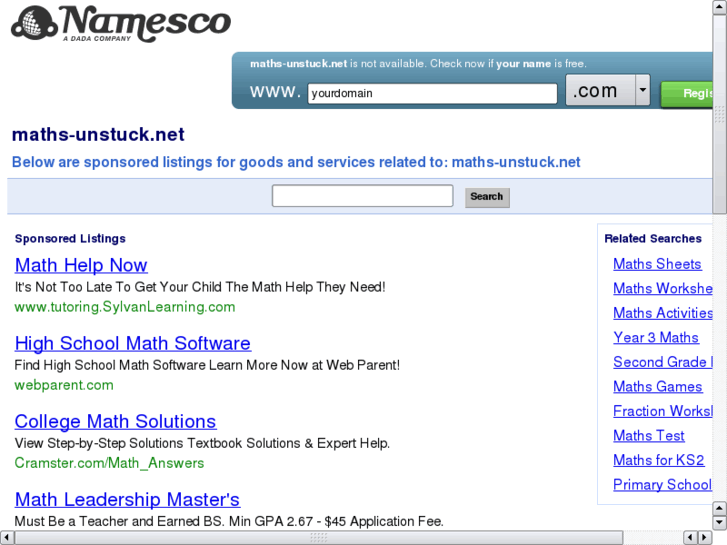Open the Math Leadership Master's listing
Image resolution: width=727 pixels, height=545 pixels.
click(x=128, y=500)
